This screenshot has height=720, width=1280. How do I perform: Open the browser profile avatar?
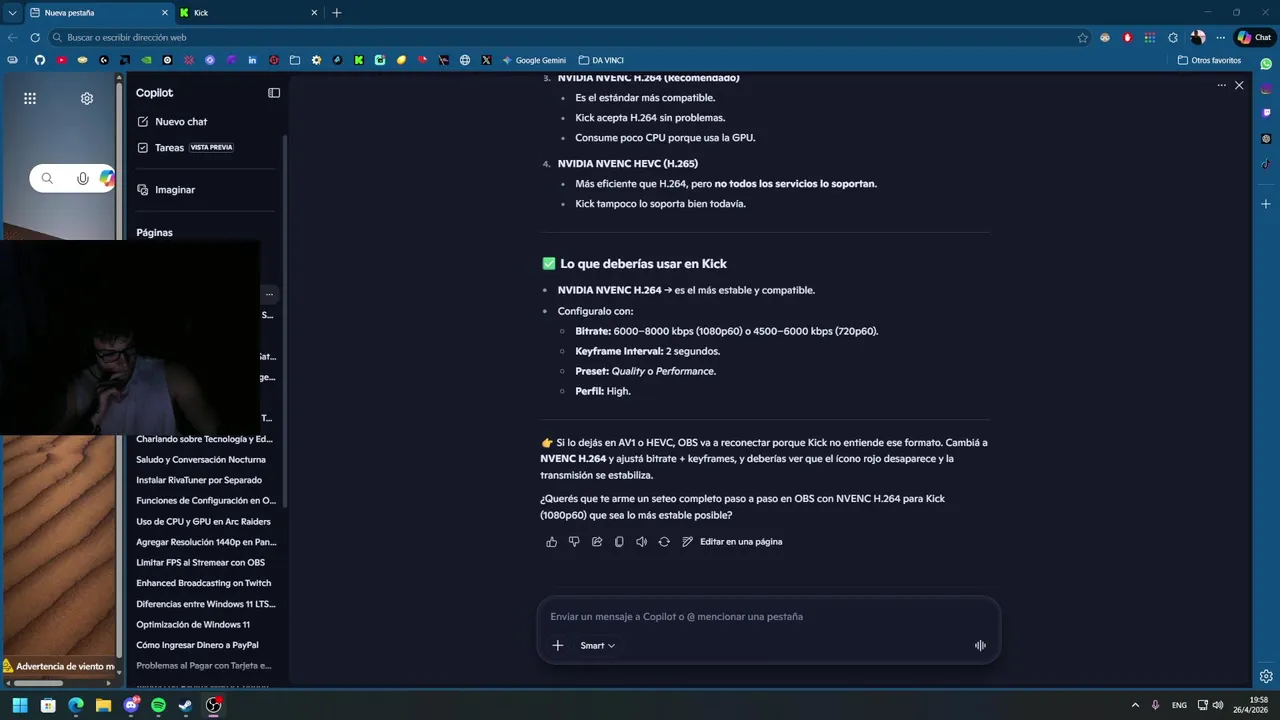pyautogui.click(x=1198, y=37)
